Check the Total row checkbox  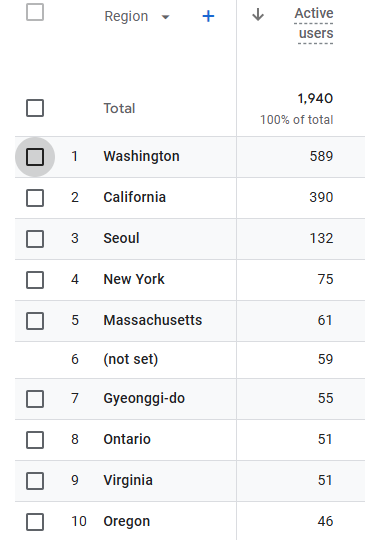coord(35,108)
